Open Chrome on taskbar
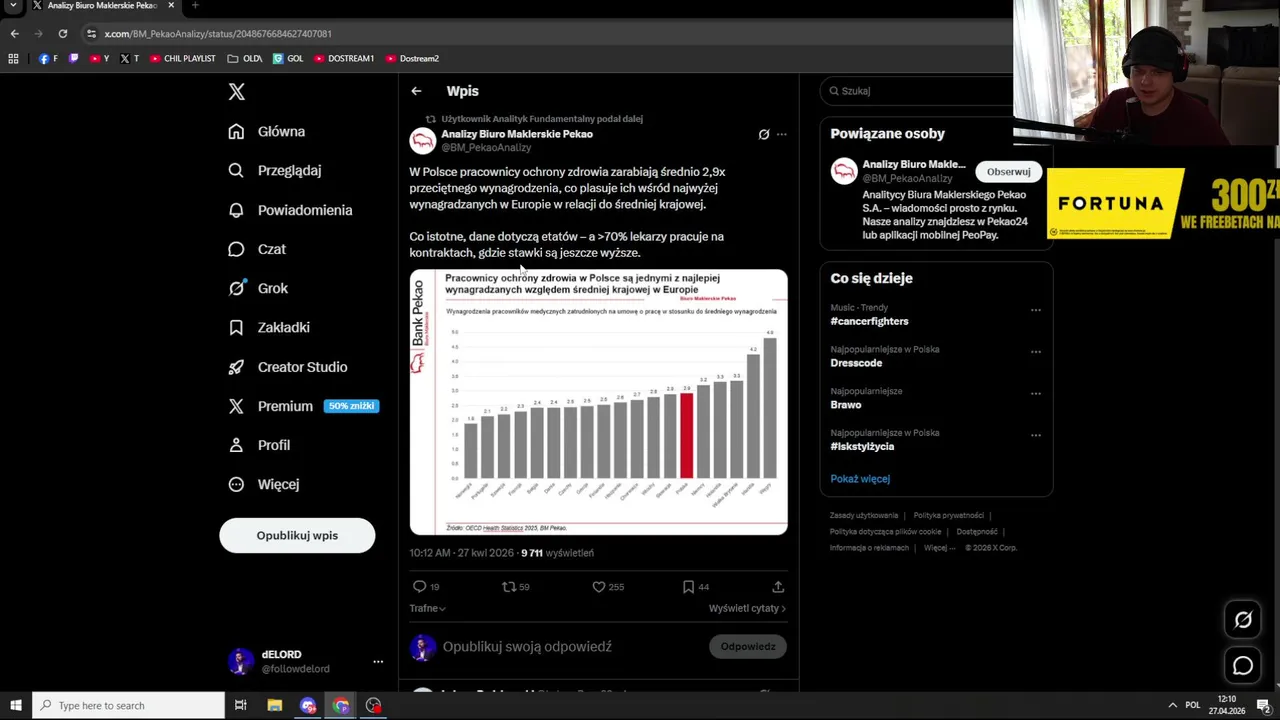Image resolution: width=1280 pixels, height=720 pixels. click(341, 706)
